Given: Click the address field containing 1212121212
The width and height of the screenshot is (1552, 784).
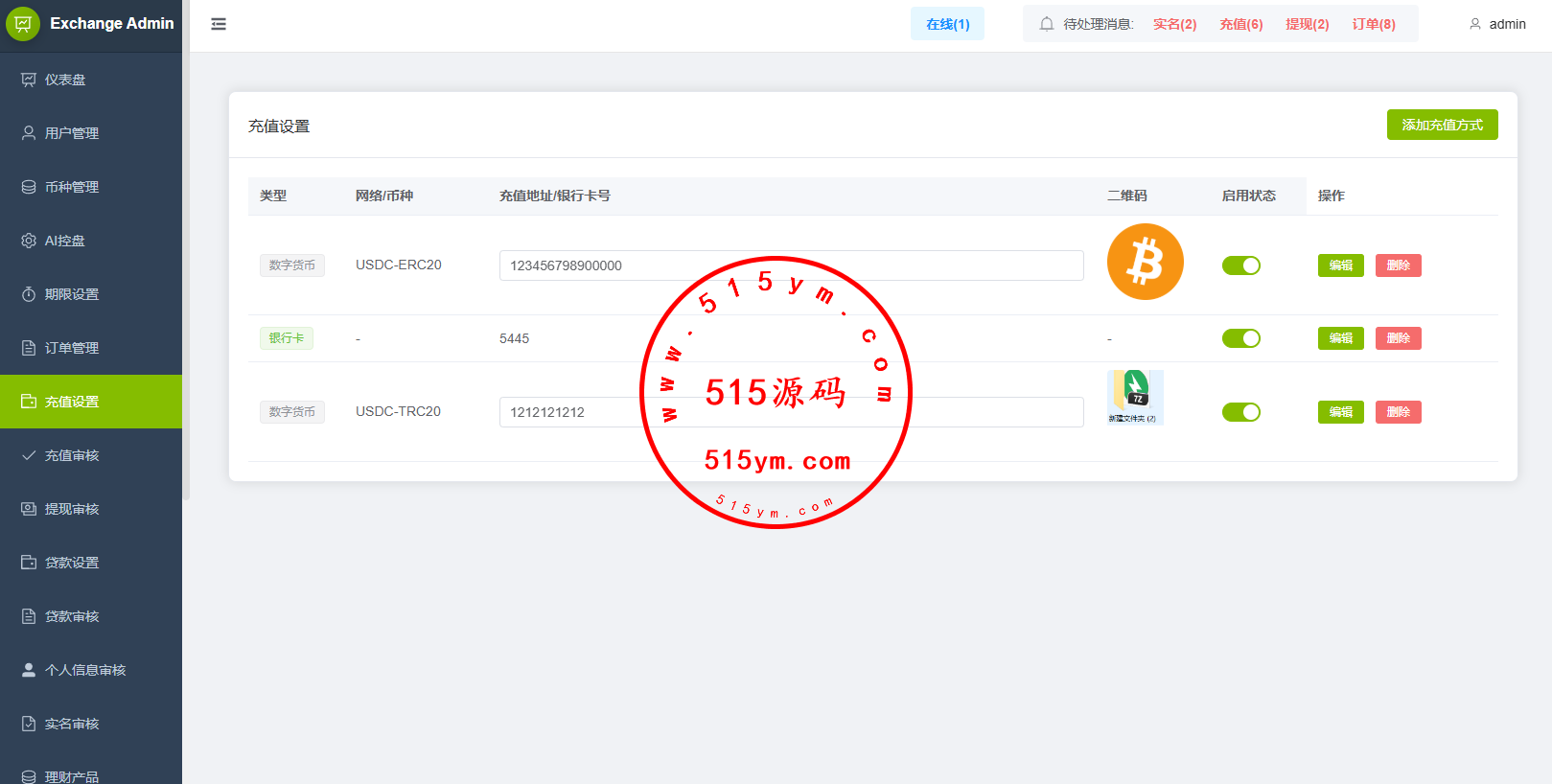Looking at the screenshot, I should (792, 412).
